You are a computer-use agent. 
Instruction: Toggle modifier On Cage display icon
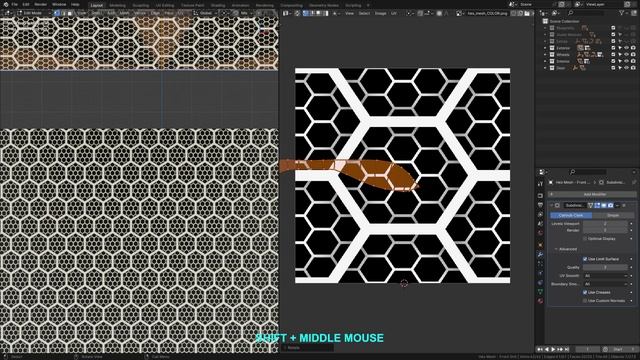click(590, 205)
